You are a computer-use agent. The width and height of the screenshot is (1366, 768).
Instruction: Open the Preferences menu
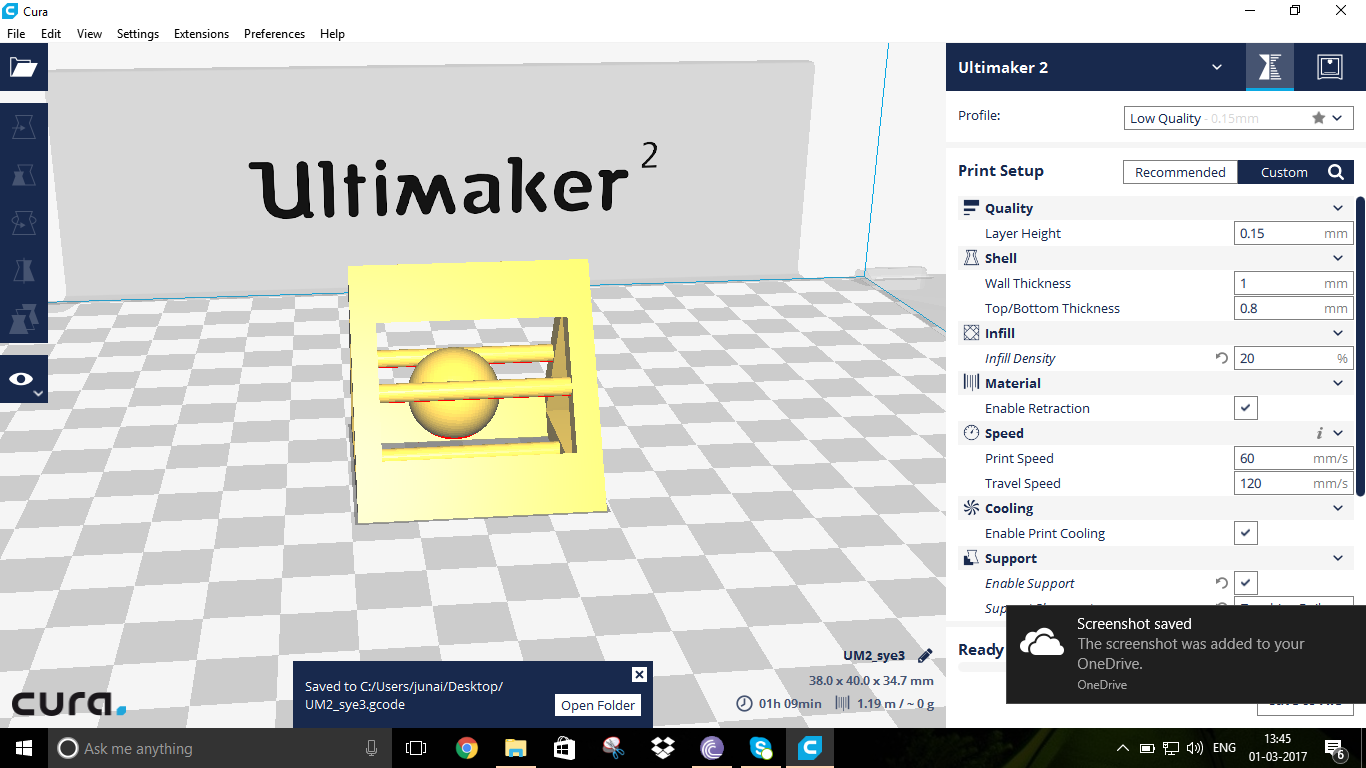point(274,33)
